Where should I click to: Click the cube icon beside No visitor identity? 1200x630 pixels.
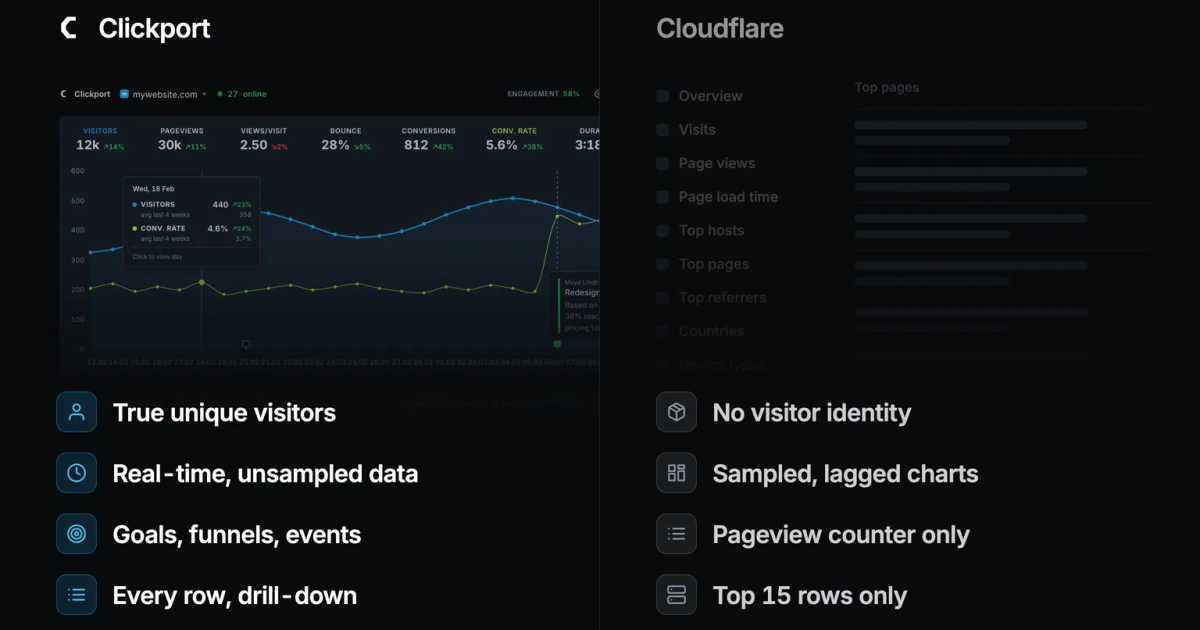click(x=677, y=412)
